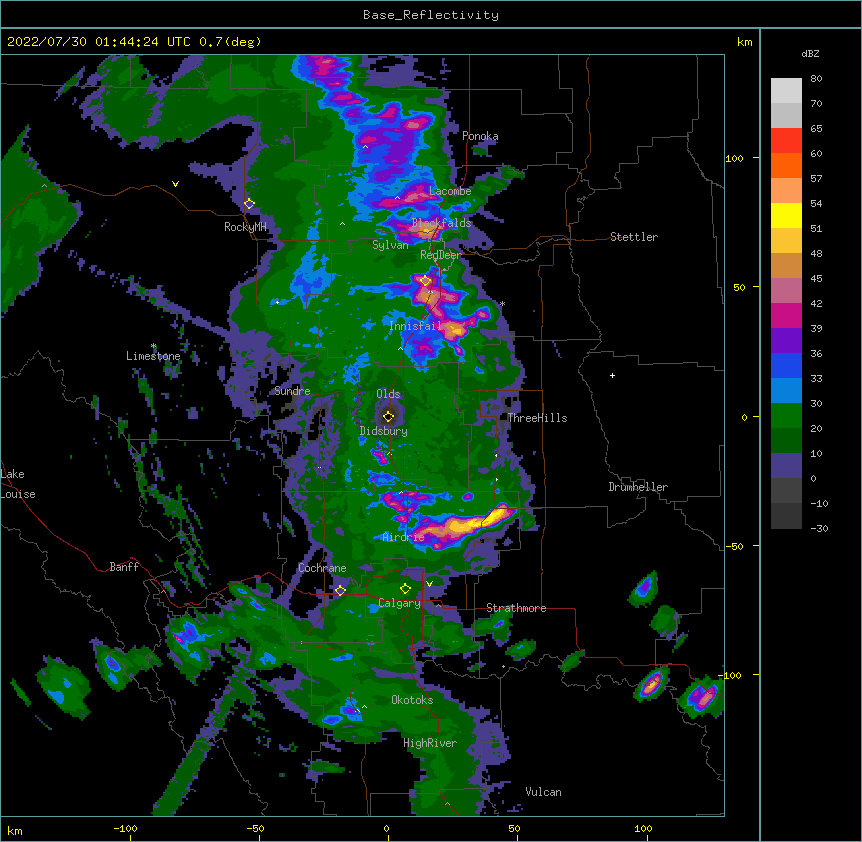Viewport: 862px width, 842px height.
Task: Click the yellow diamond marker below the RedDeer label
Action: pos(426,281)
